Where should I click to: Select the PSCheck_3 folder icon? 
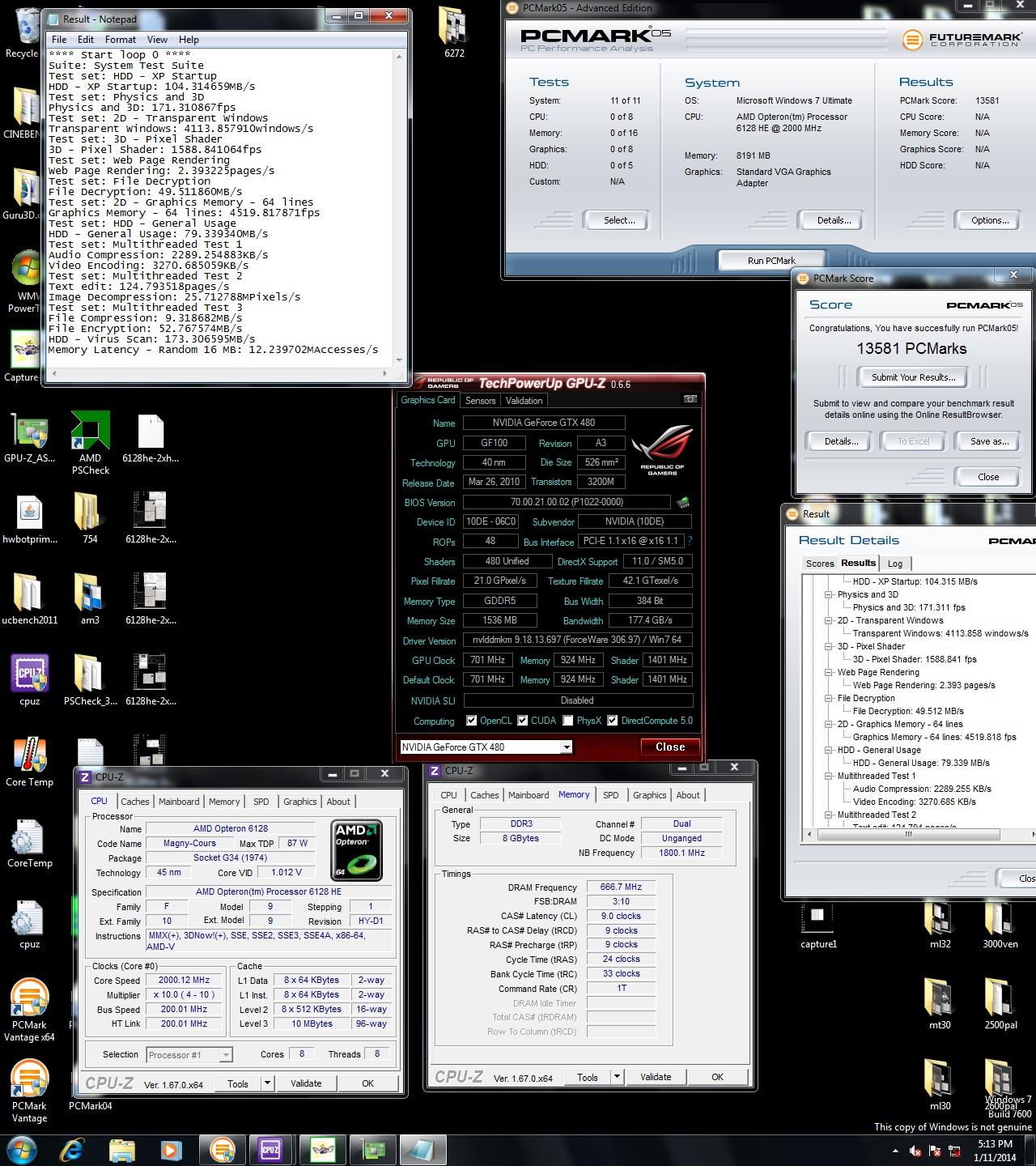pyautogui.click(x=90, y=680)
